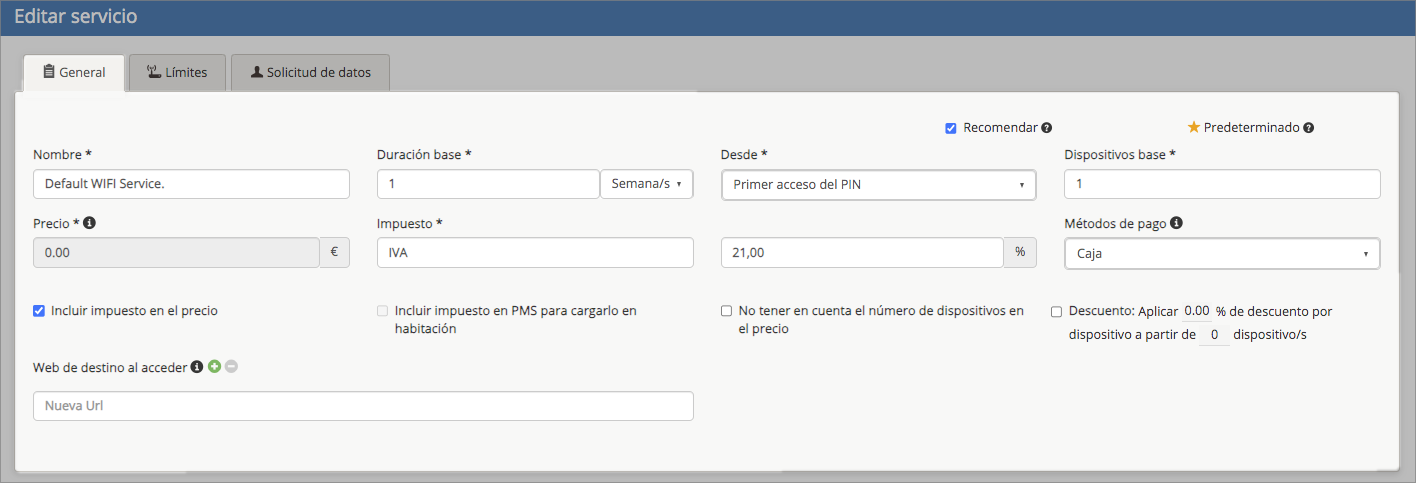The height and width of the screenshot is (483, 1416).
Task: Expand the Métodos de pago Caja dropdown
Action: (x=1222, y=254)
